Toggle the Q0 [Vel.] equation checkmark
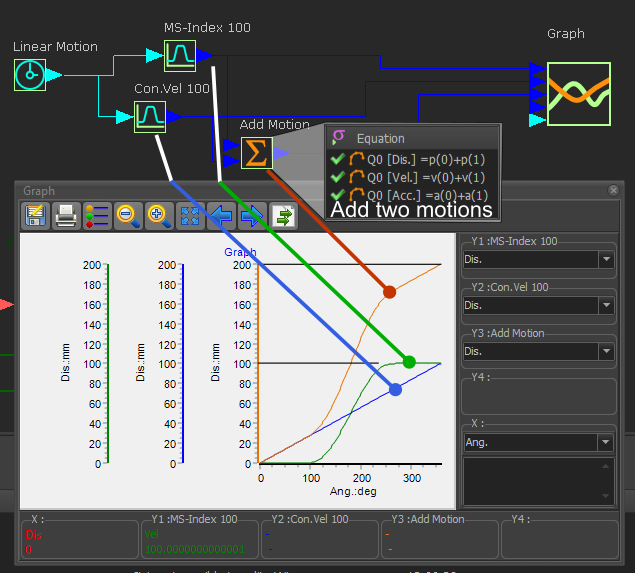This screenshot has height=573, width=635. point(338,177)
